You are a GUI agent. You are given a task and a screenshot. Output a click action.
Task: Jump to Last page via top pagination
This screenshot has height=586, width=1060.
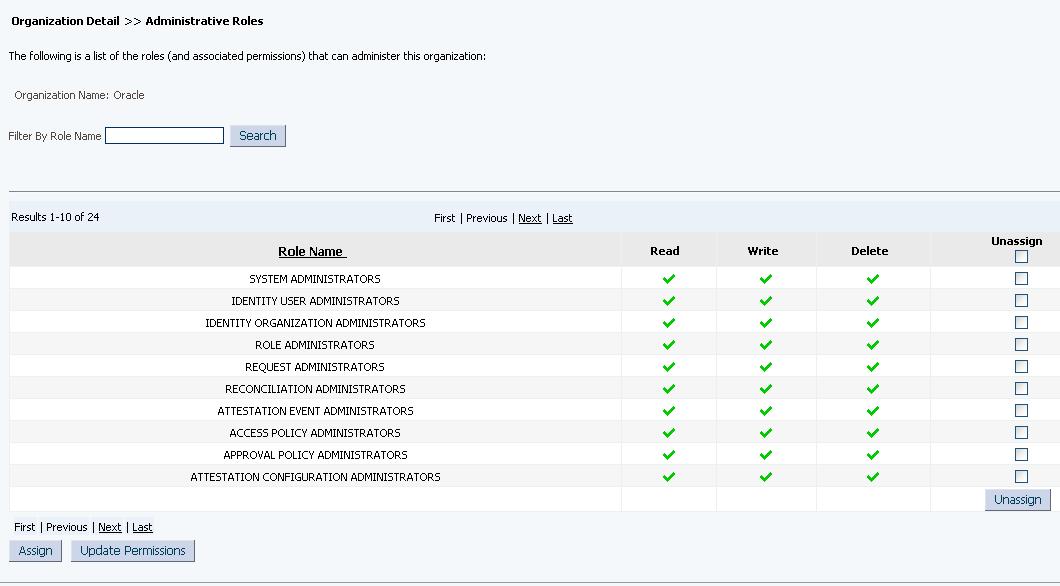[562, 218]
